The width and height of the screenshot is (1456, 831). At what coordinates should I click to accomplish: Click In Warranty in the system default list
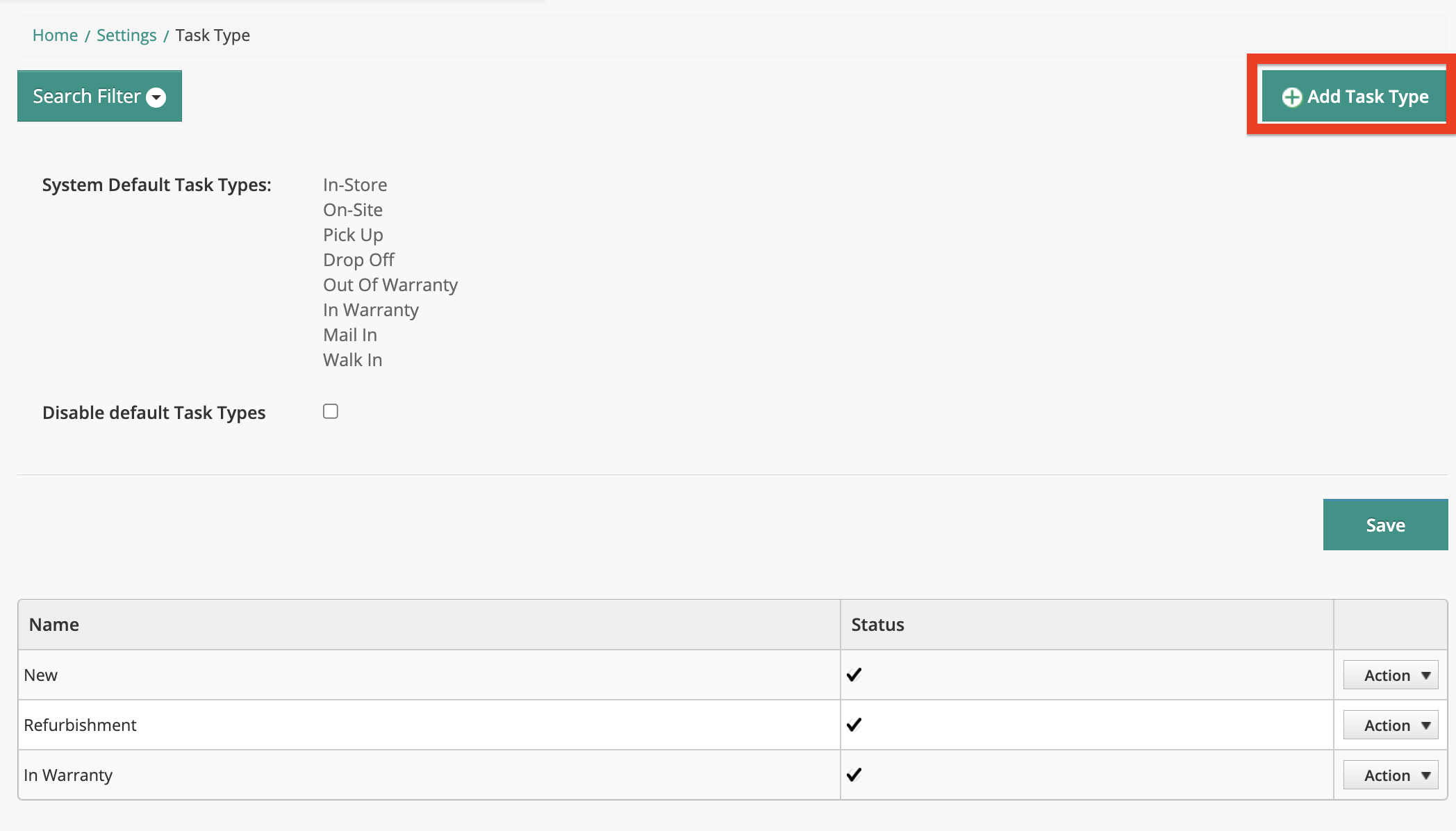pyautogui.click(x=371, y=310)
